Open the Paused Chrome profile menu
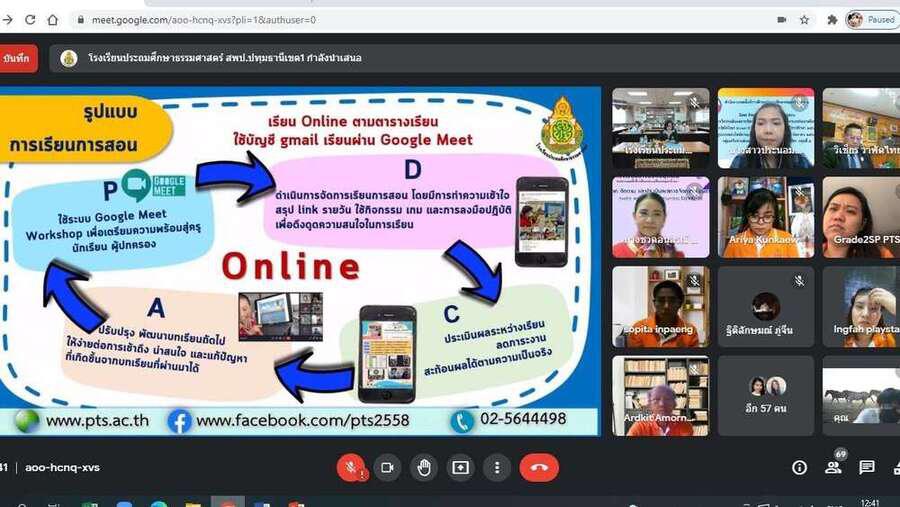This screenshot has width=900, height=507. coord(871,19)
